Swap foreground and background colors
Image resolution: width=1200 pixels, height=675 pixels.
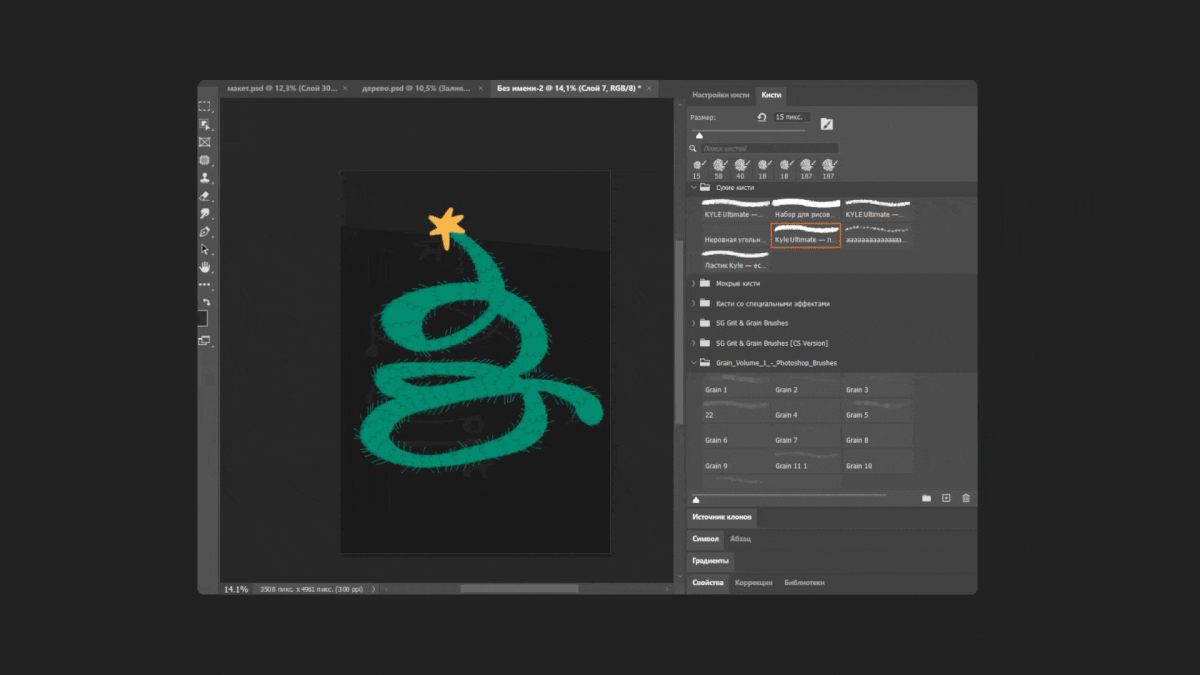click(x=206, y=302)
